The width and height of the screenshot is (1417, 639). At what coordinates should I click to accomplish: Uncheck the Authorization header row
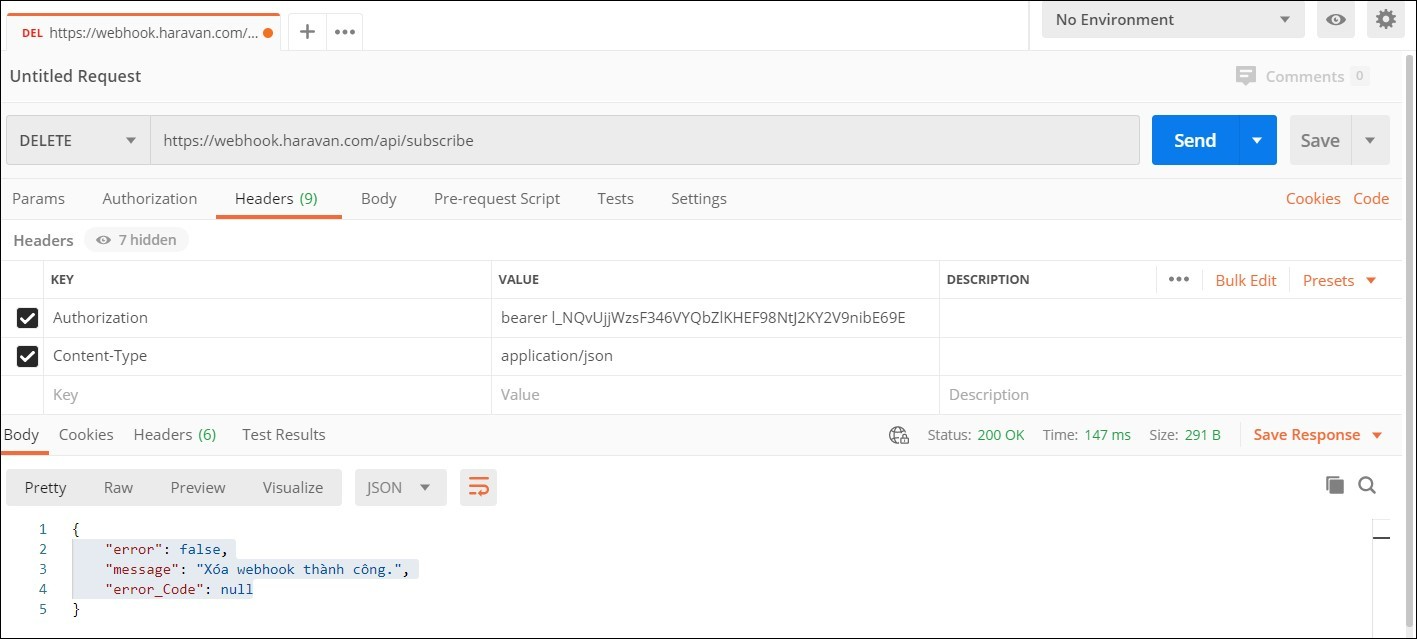26,317
